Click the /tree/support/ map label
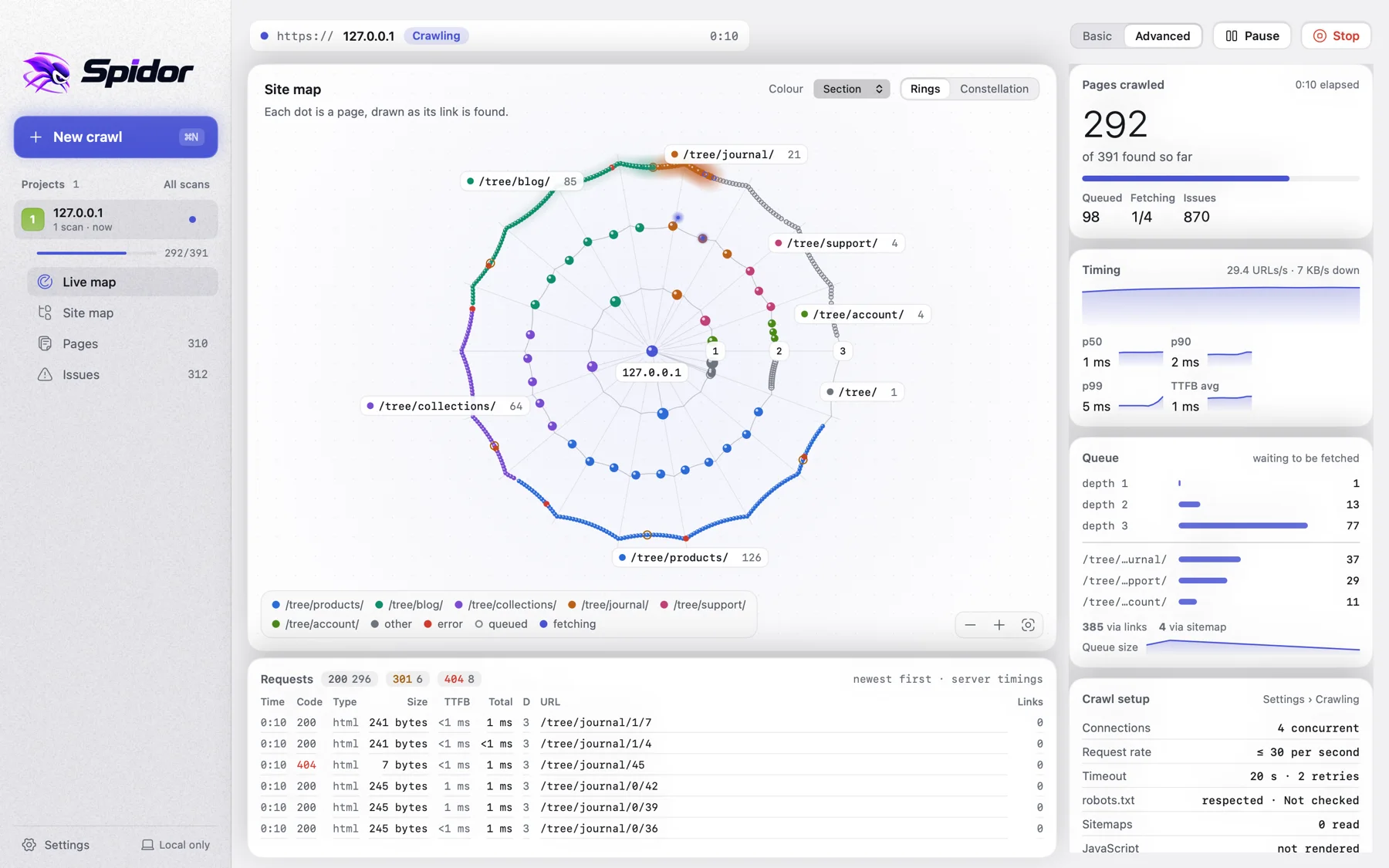 (x=836, y=243)
